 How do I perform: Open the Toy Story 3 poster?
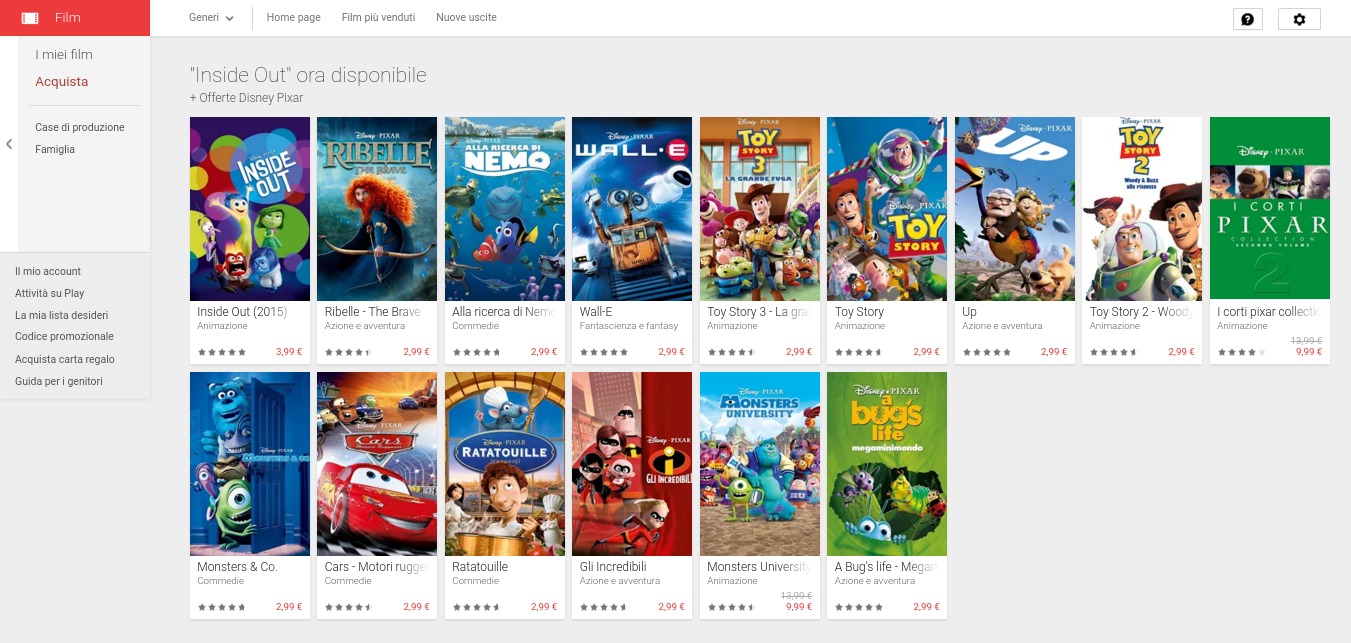(x=760, y=209)
